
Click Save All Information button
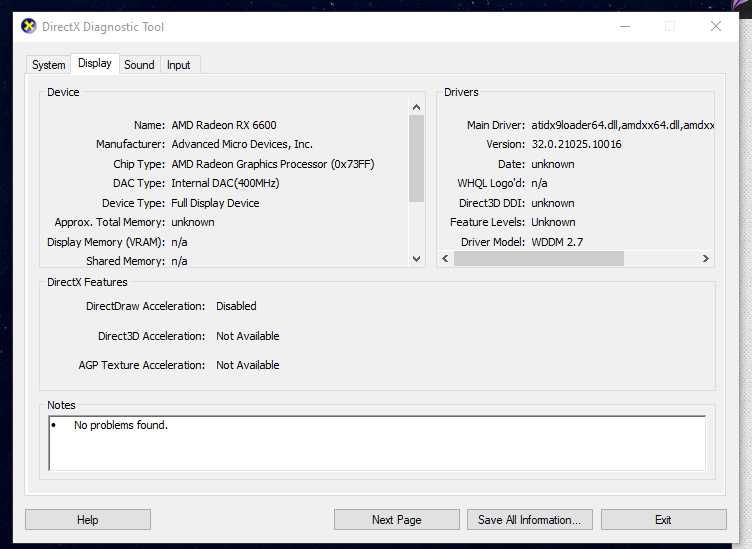click(x=530, y=520)
